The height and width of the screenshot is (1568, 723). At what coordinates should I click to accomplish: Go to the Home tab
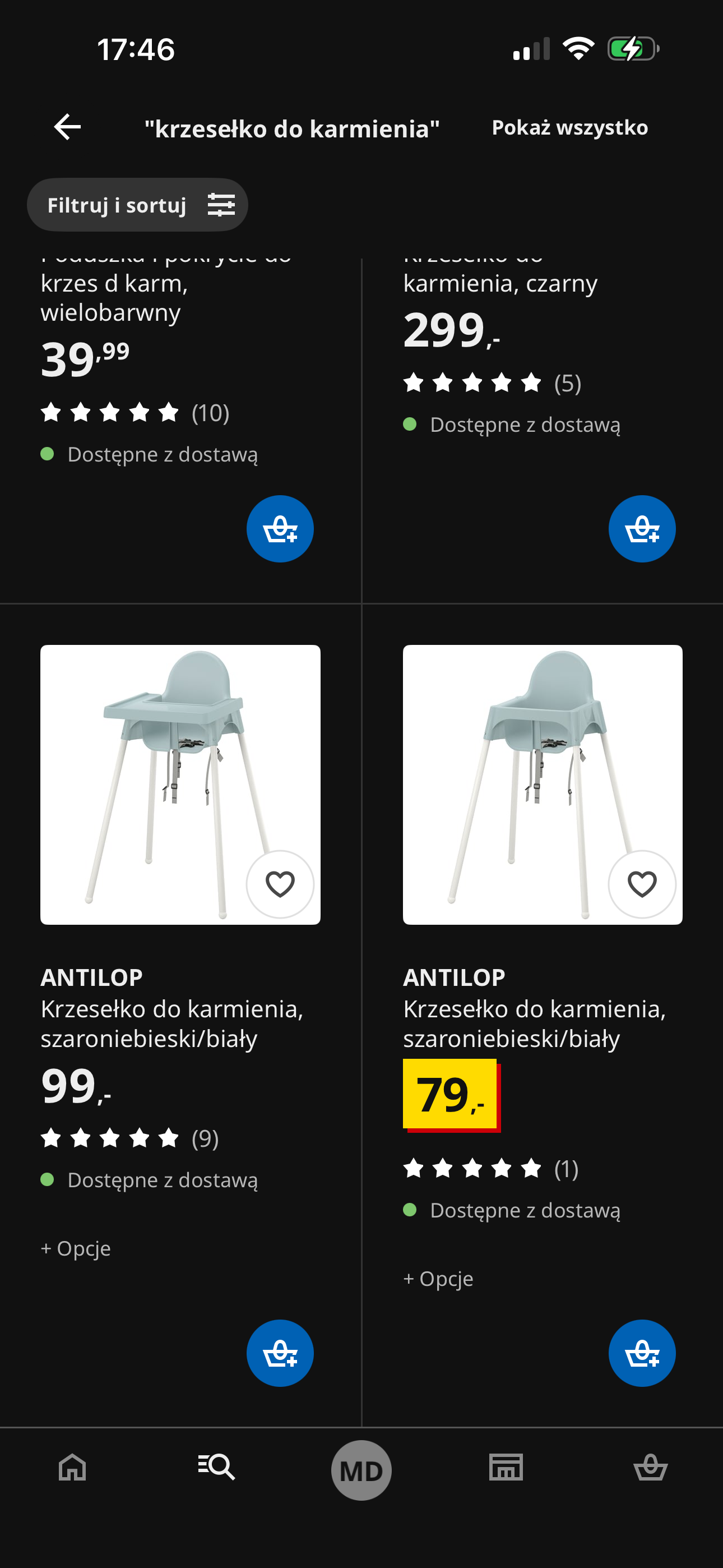pyautogui.click(x=72, y=1467)
